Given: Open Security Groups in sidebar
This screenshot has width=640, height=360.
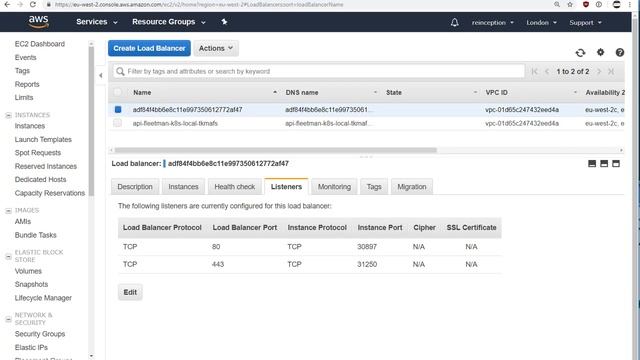Looking at the screenshot, I should (x=40, y=334).
